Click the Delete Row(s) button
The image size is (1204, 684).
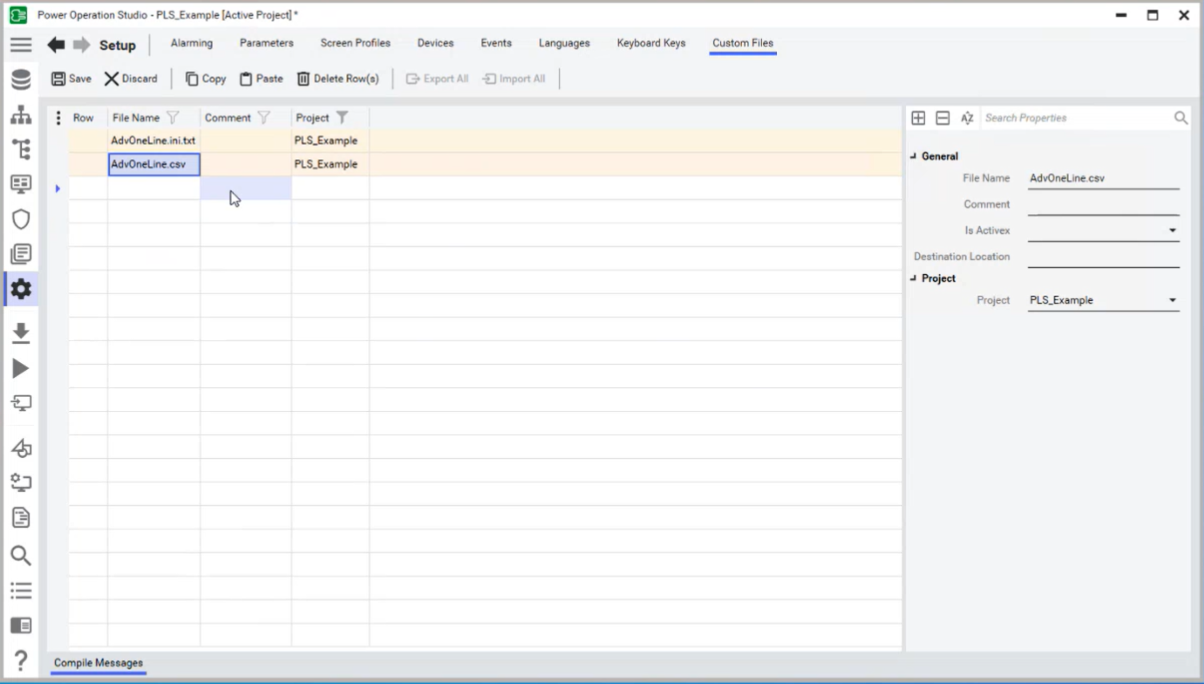(x=338, y=79)
